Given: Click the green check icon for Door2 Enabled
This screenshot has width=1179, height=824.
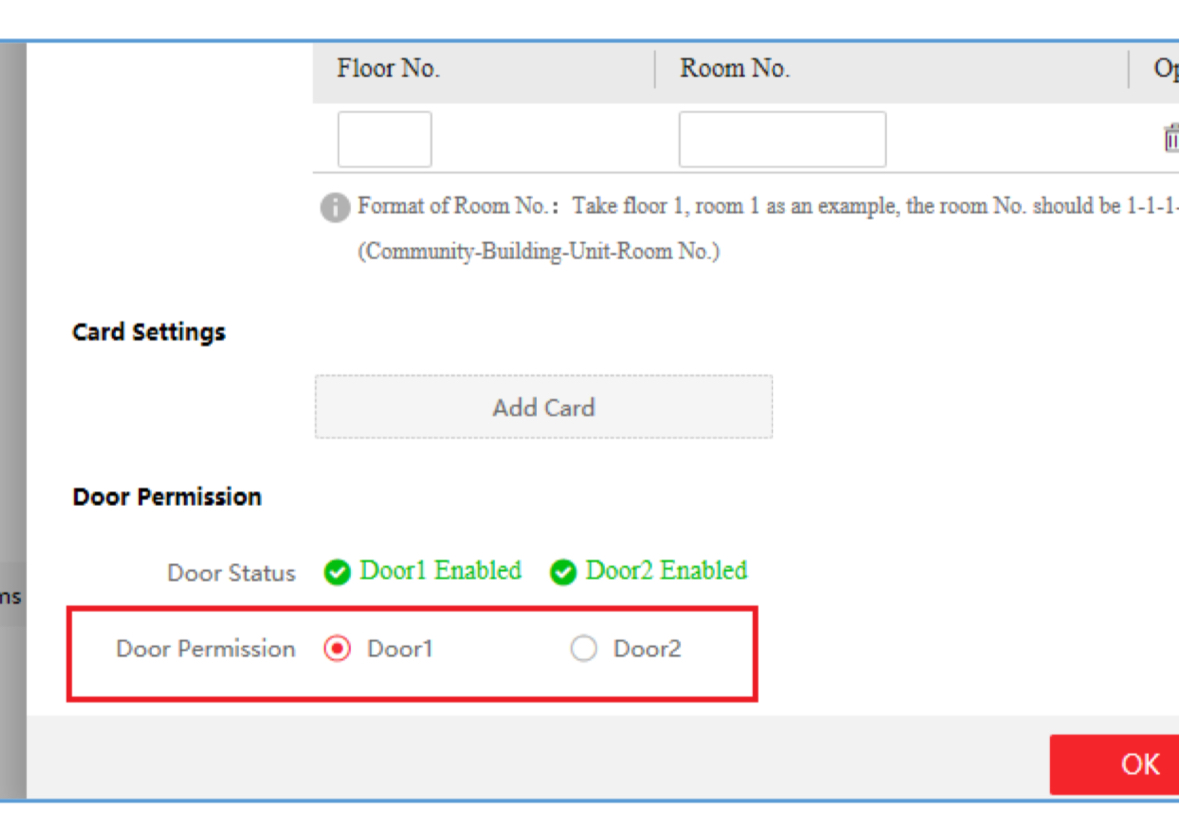Looking at the screenshot, I should [x=564, y=573].
